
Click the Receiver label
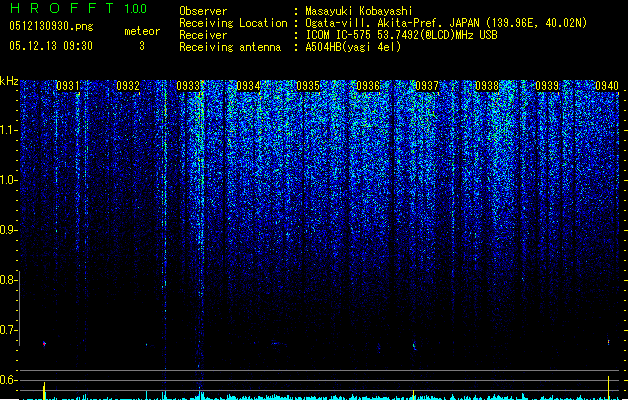pyautogui.click(x=203, y=35)
